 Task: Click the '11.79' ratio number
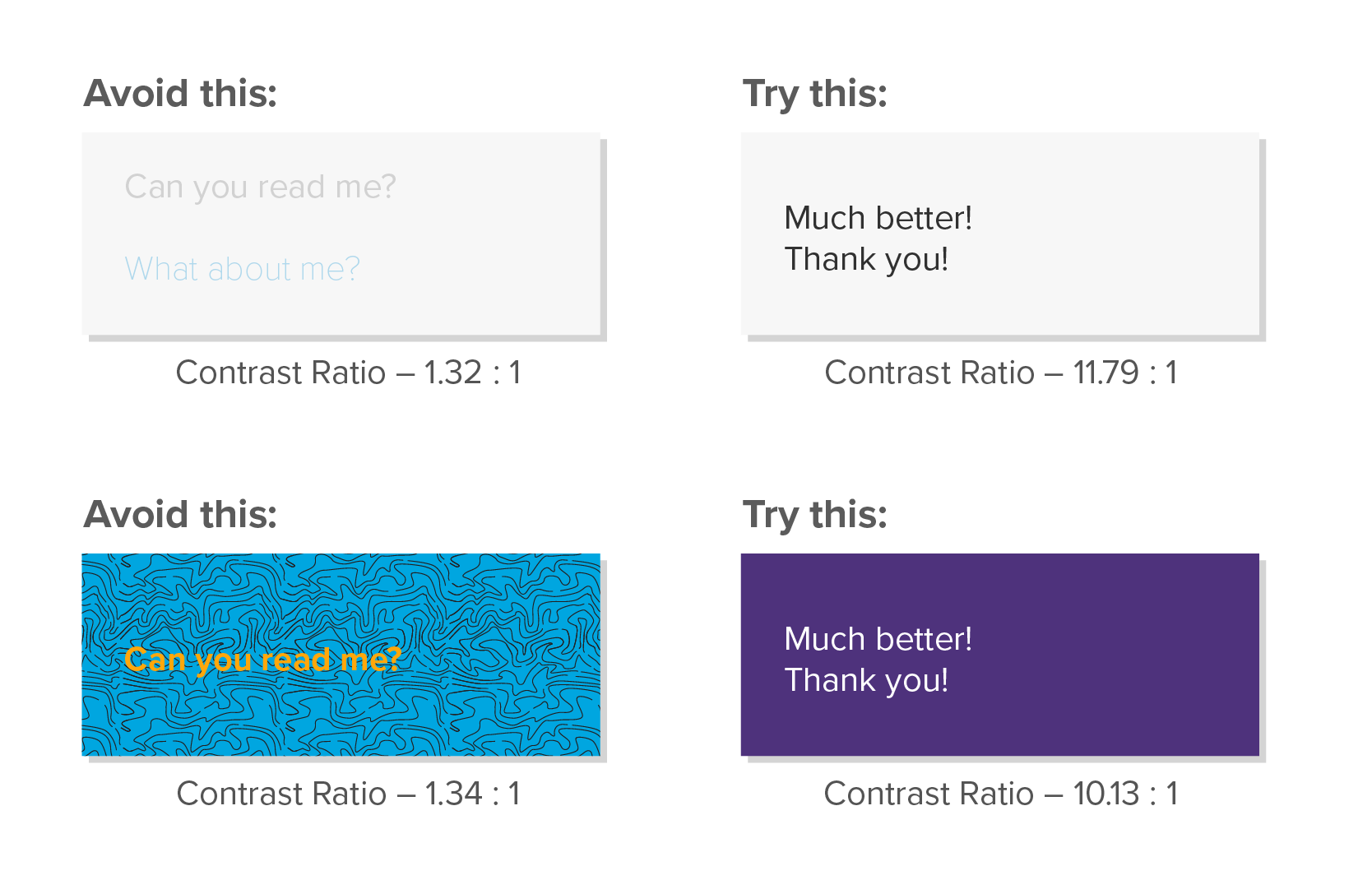pyautogui.click(x=1105, y=373)
